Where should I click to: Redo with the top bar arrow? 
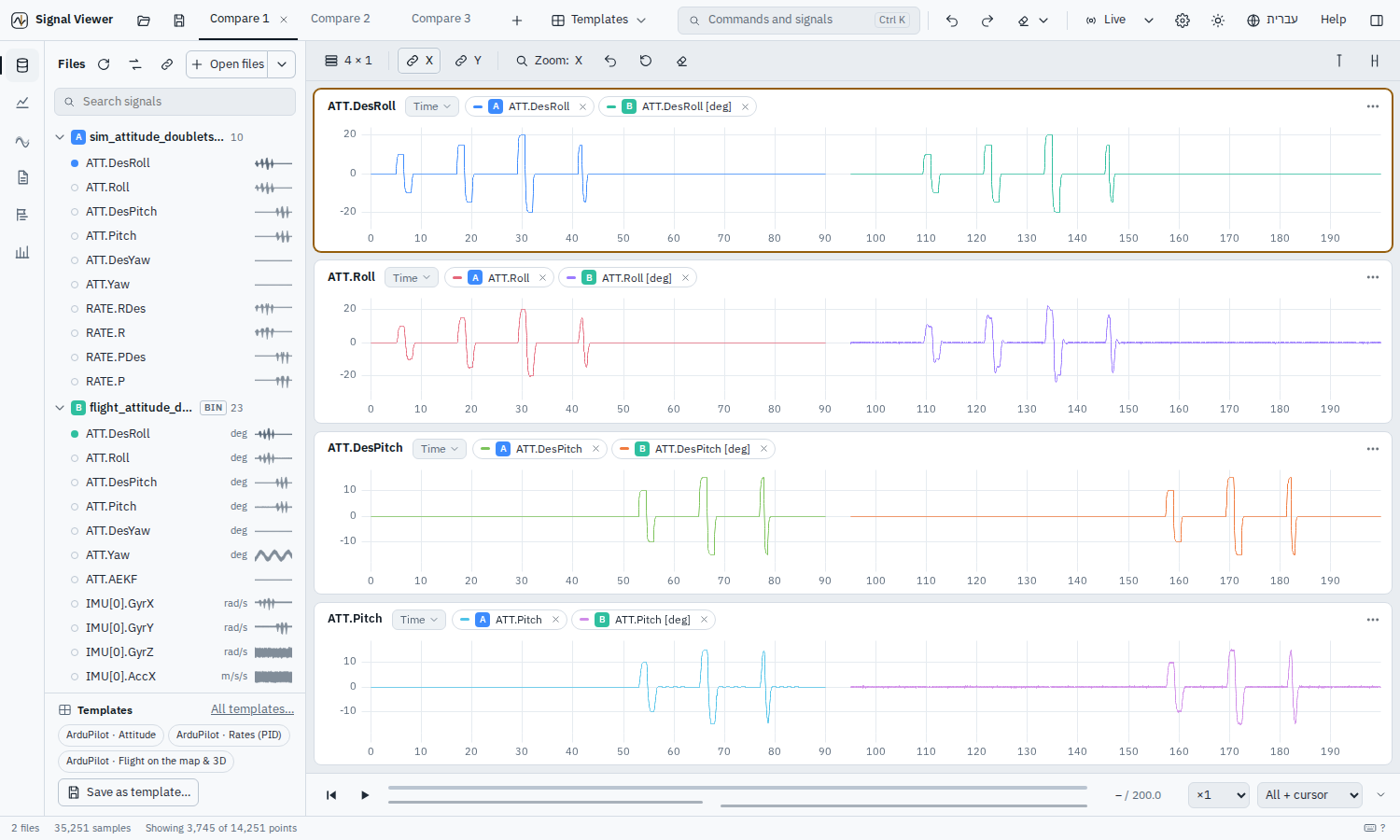tap(987, 20)
